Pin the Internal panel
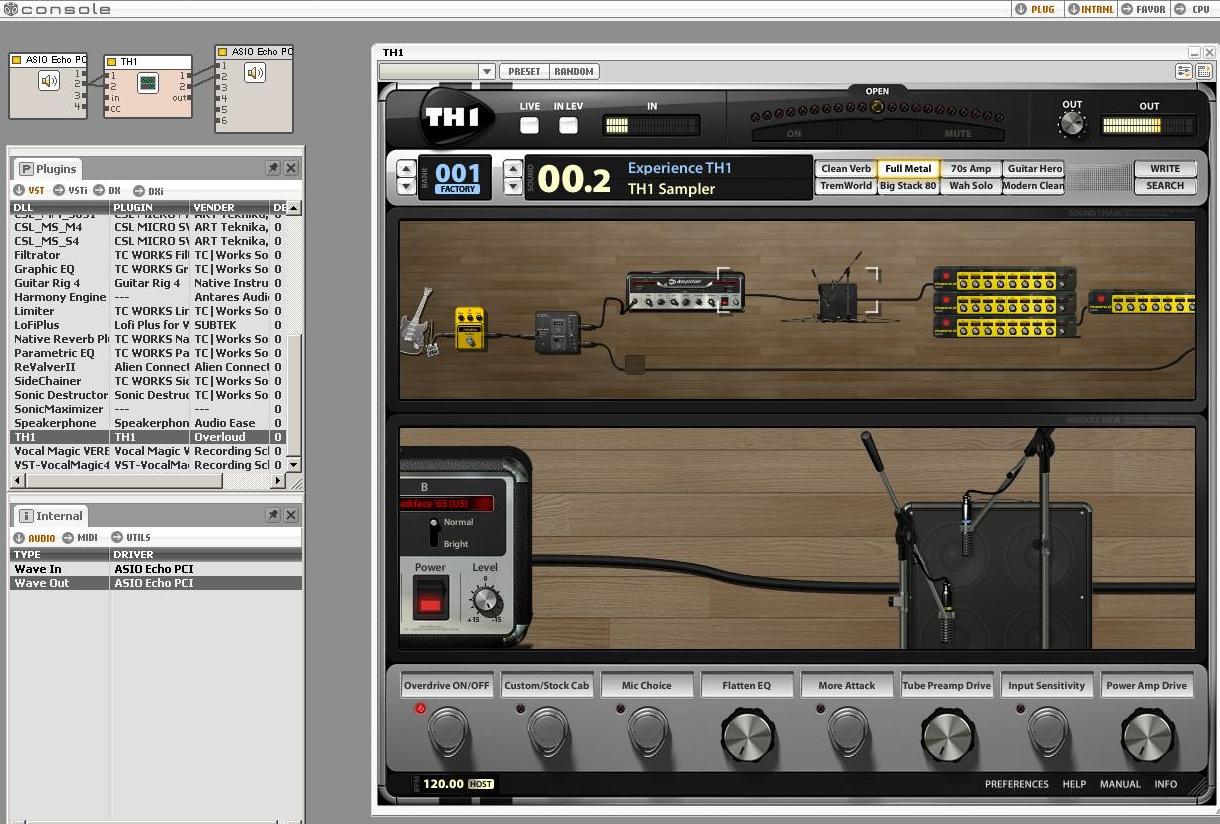Screen dimensions: 1220x824 (273, 515)
